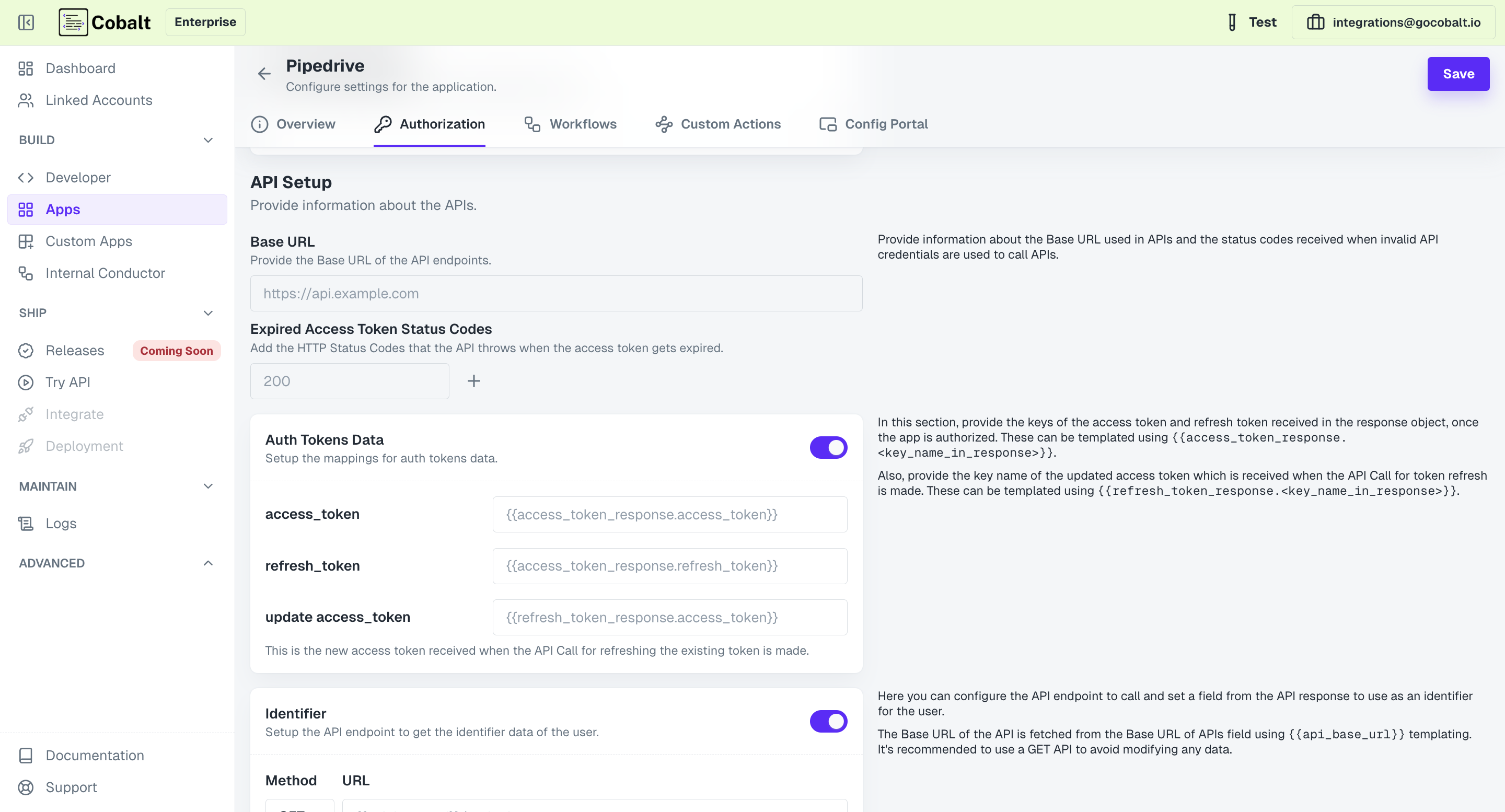Collapse the ADVANCED section

(x=208, y=563)
